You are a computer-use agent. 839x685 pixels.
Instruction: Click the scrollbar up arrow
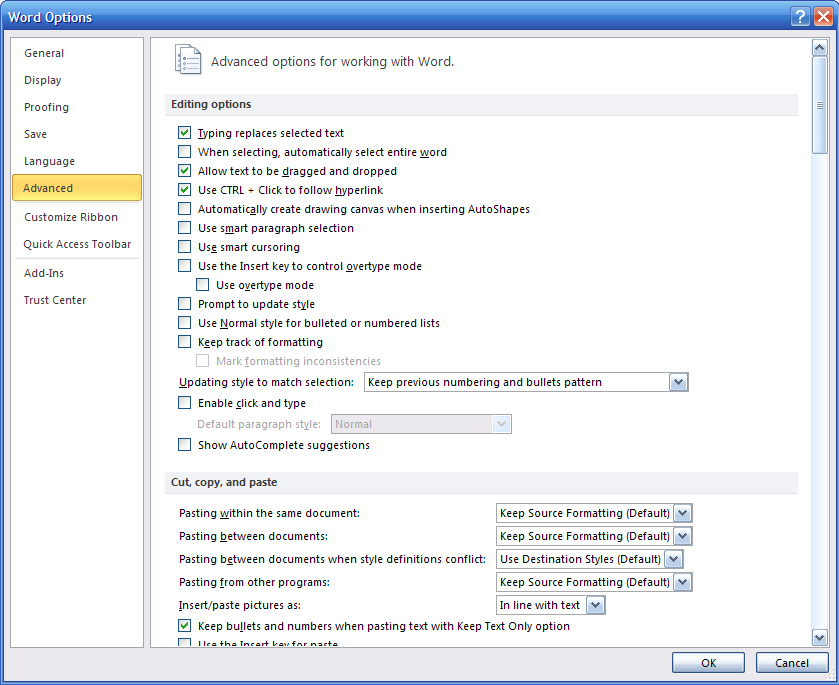(x=819, y=48)
